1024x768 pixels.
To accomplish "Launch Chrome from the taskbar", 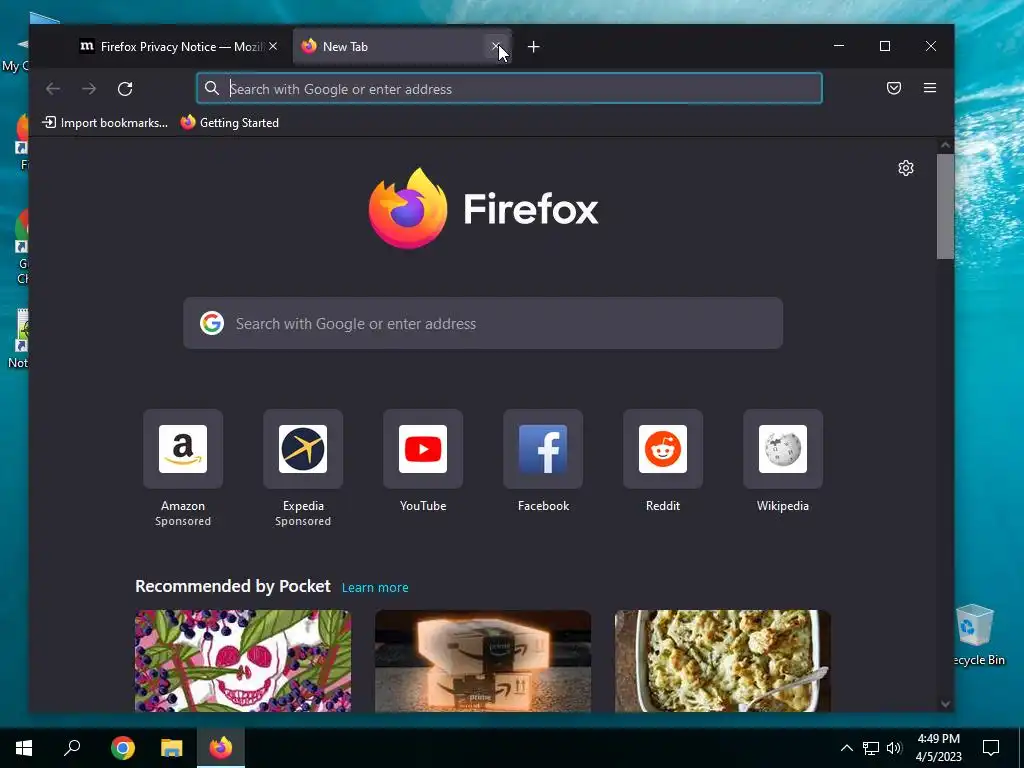I will (x=123, y=748).
